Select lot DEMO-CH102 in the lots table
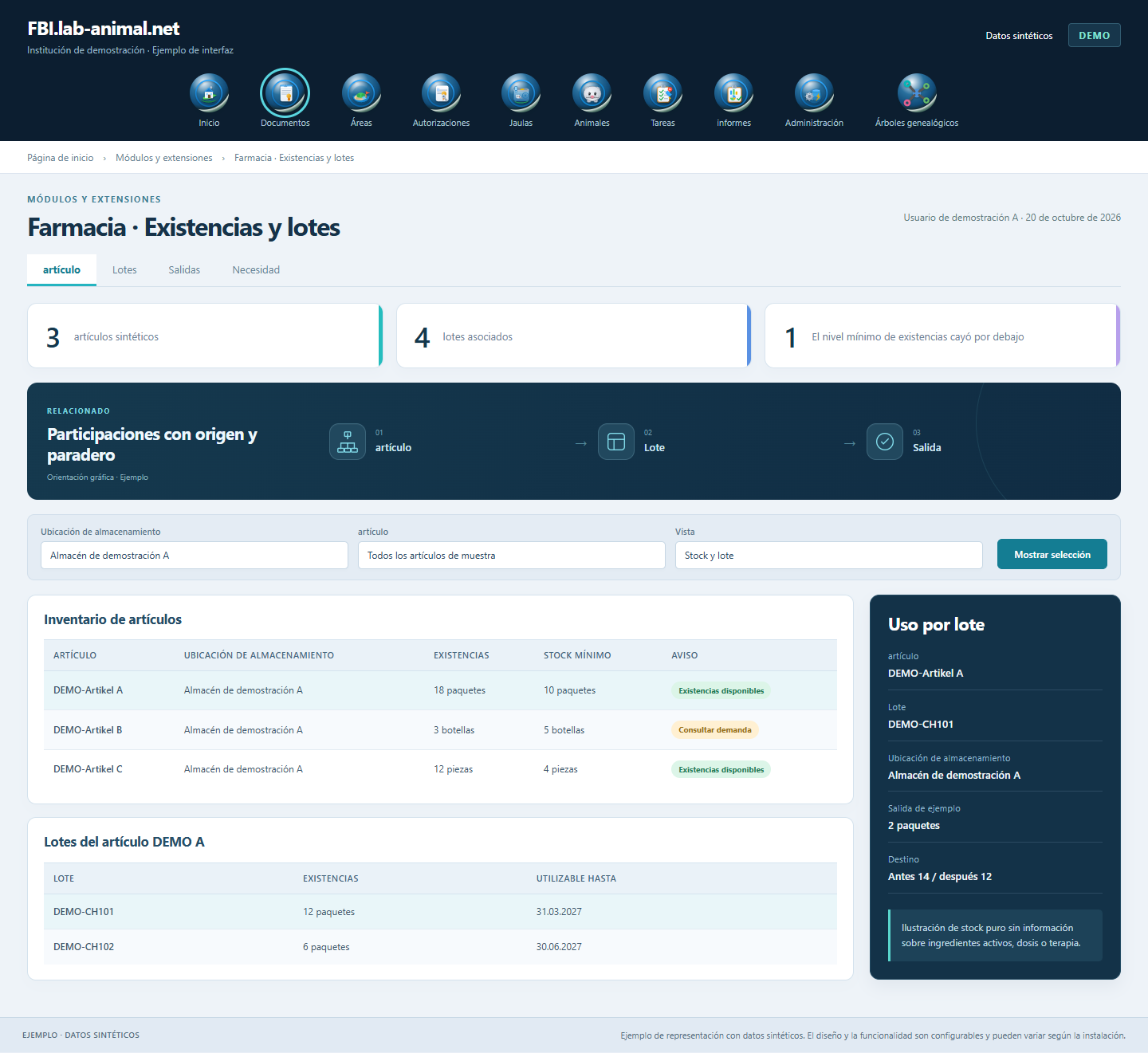 point(440,947)
